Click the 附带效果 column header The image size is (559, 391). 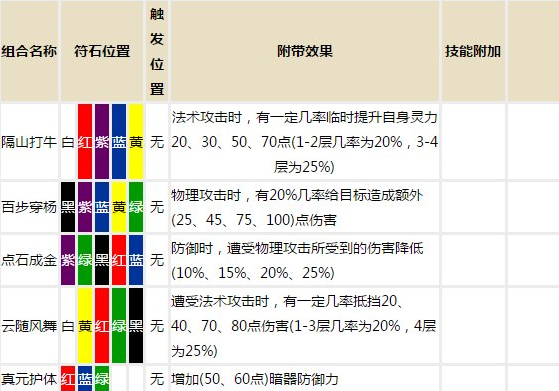click(x=305, y=51)
